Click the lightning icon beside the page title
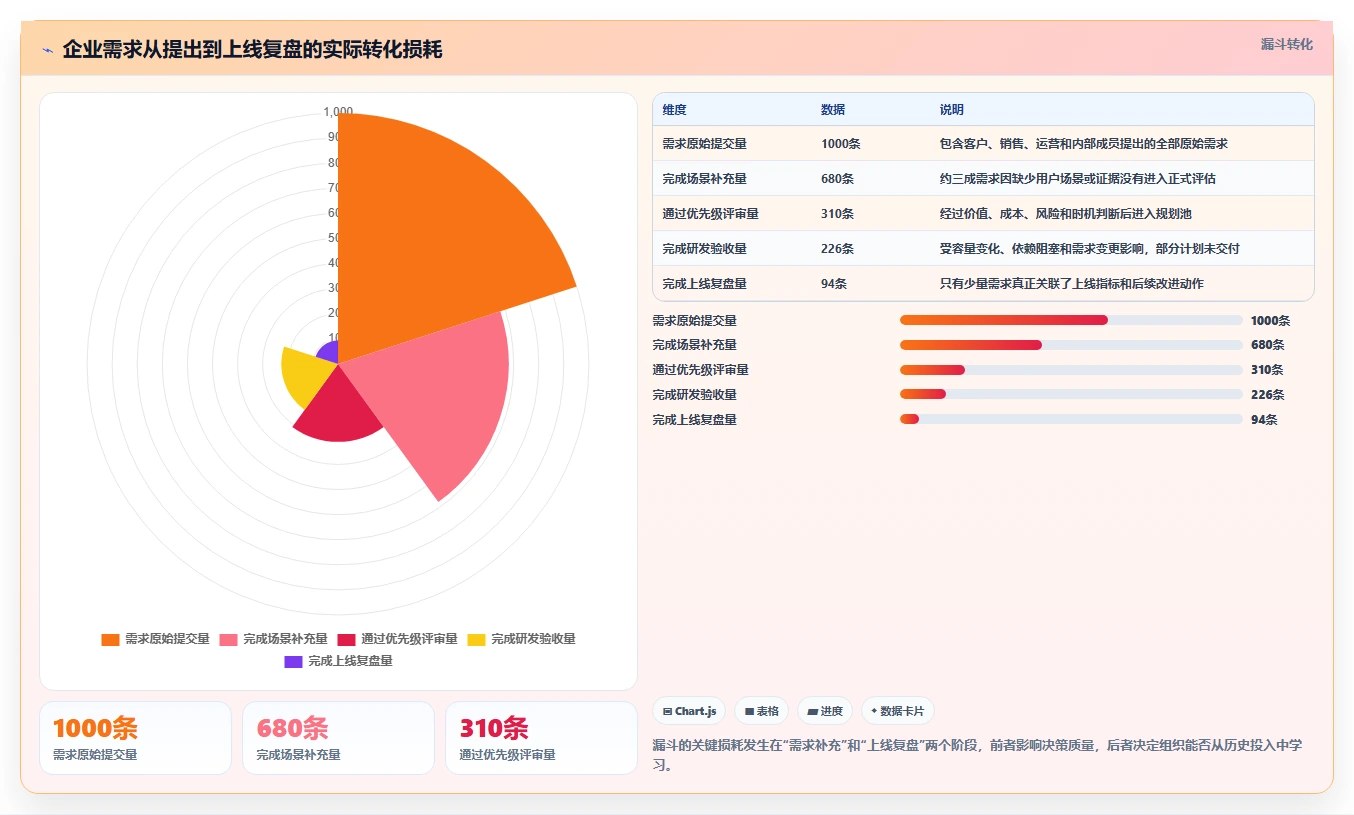 [x=47, y=50]
